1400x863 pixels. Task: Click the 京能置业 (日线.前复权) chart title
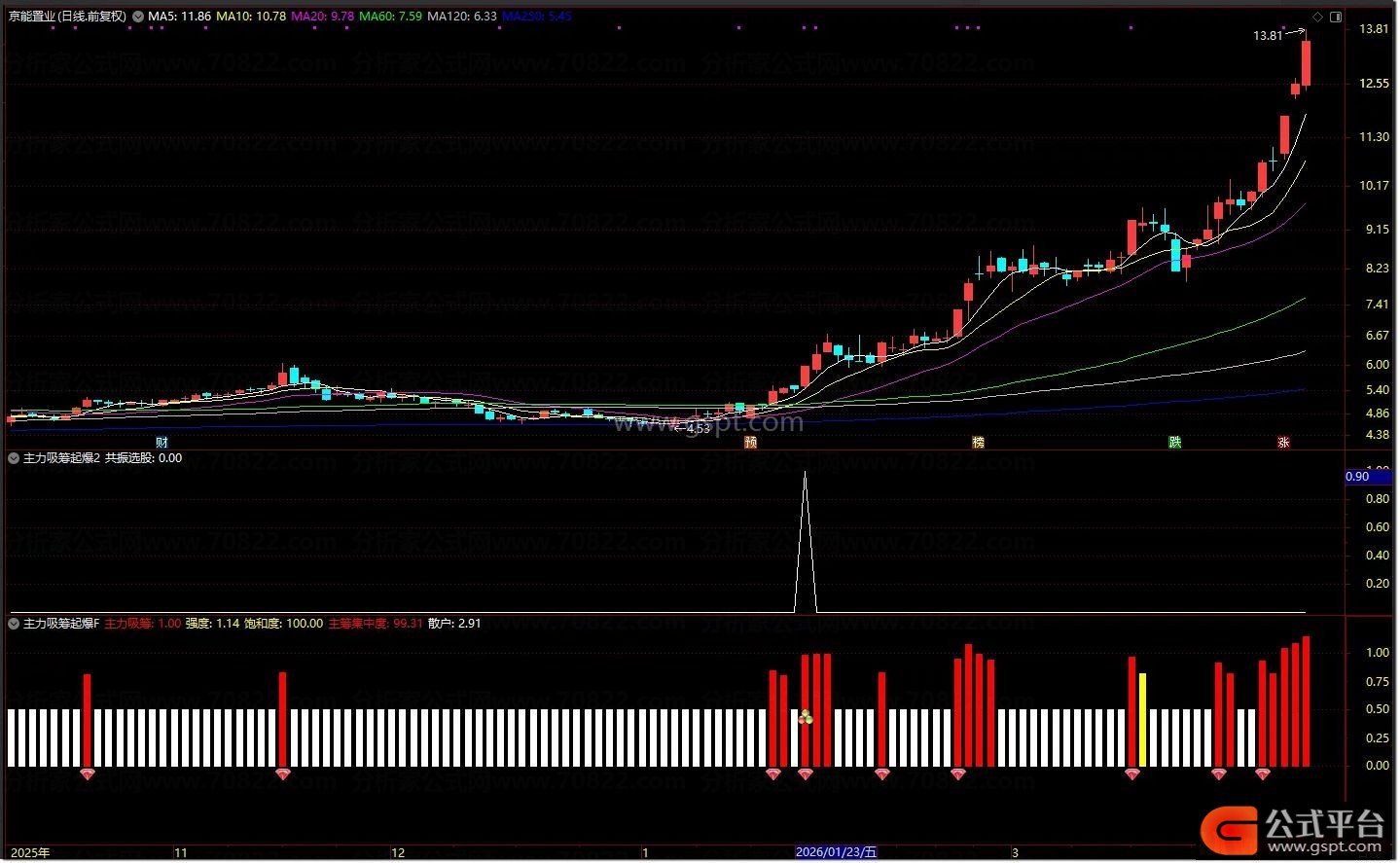(68, 17)
